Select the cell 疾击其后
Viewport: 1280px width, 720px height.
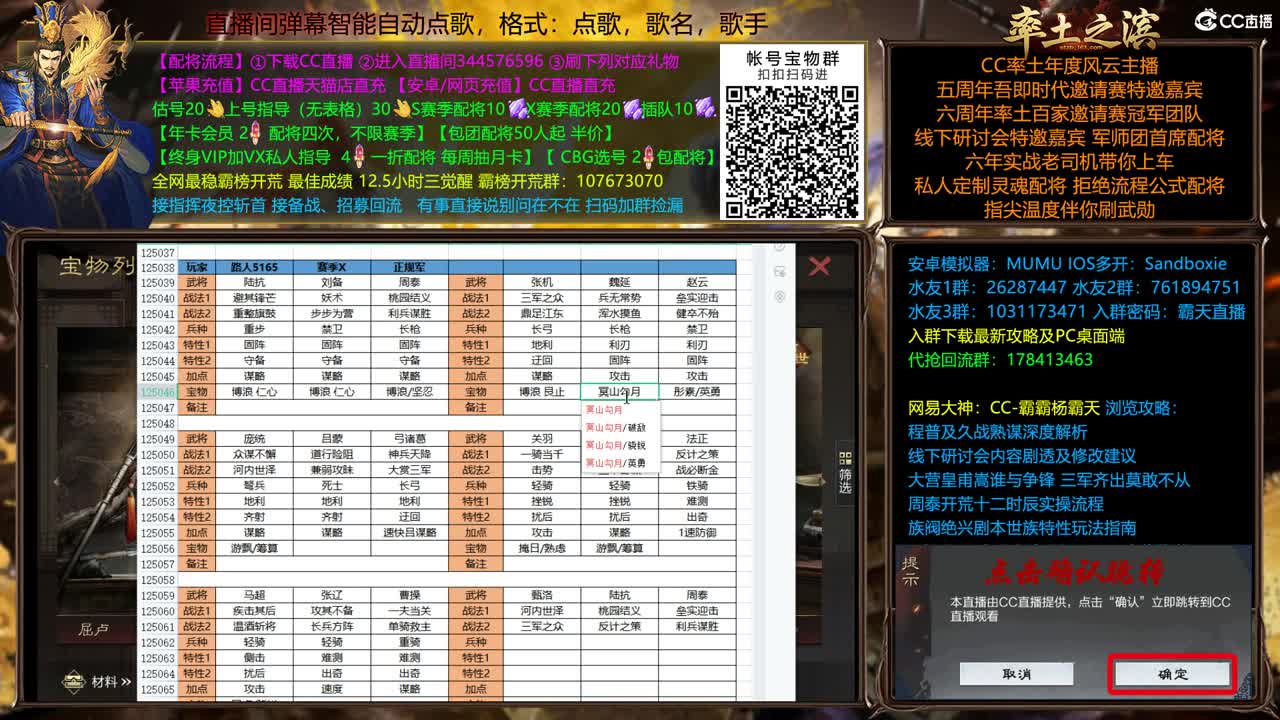click(254, 611)
